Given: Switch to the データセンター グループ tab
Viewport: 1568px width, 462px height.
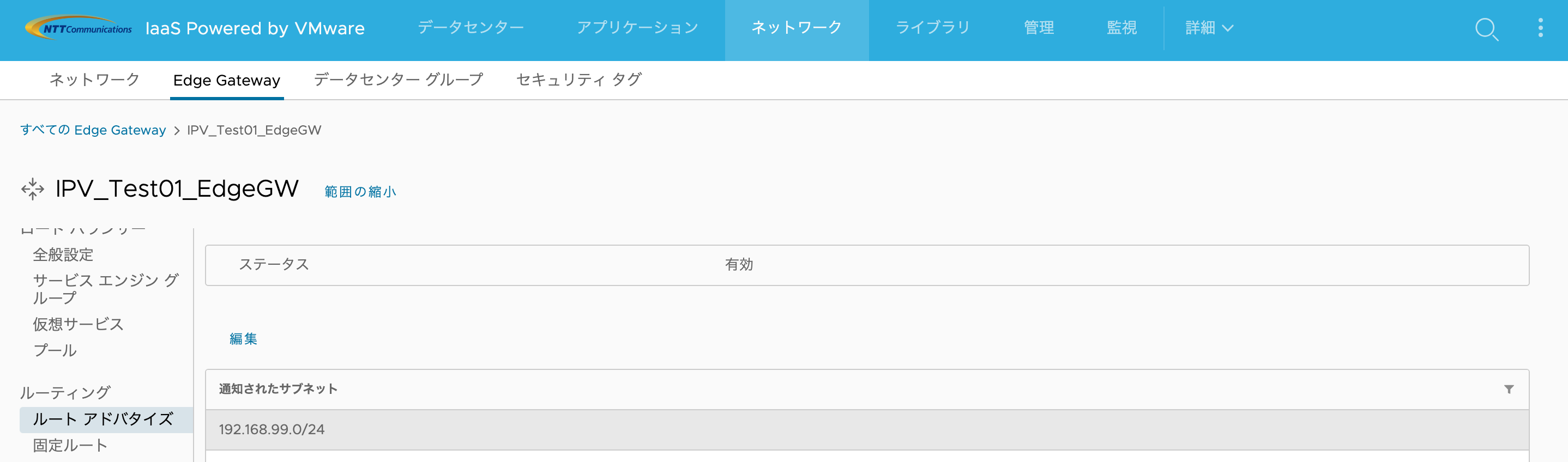Looking at the screenshot, I should pyautogui.click(x=397, y=79).
